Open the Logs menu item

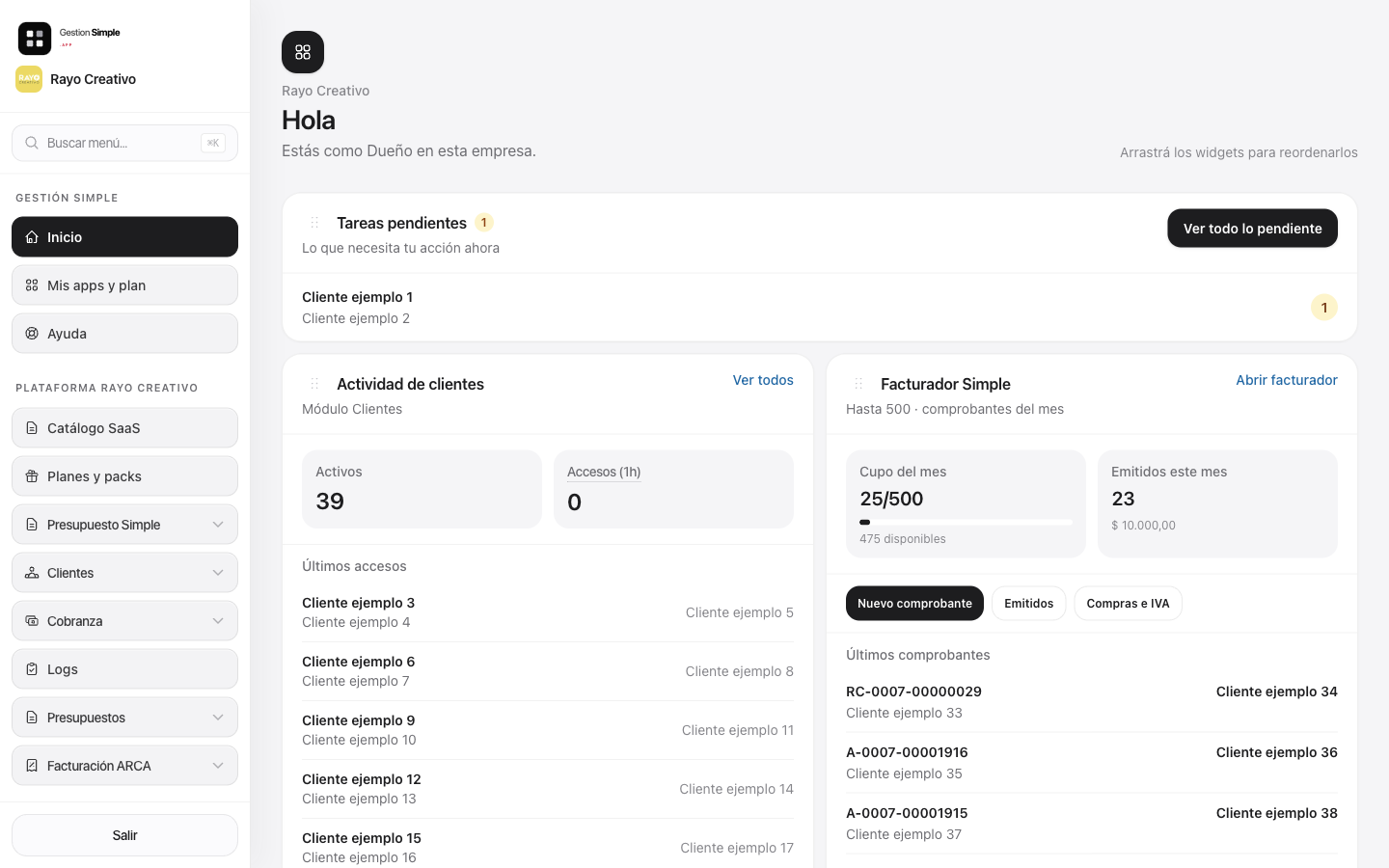[124, 669]
